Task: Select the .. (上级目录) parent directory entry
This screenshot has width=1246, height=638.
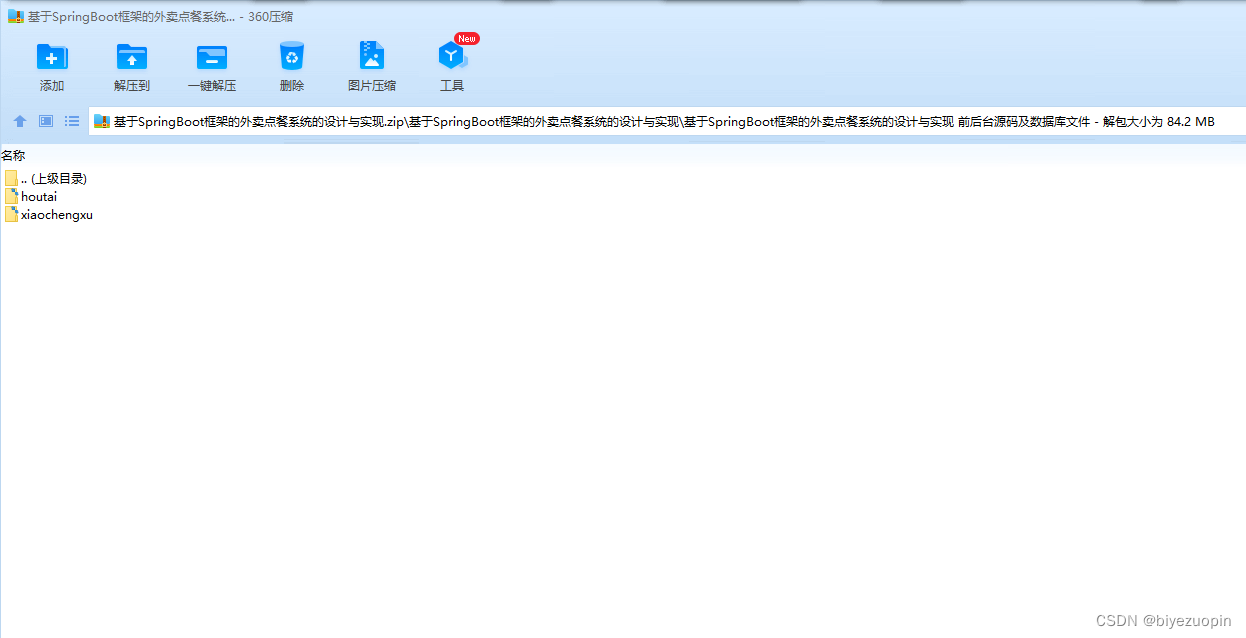Action: click(x=46, y=178)
